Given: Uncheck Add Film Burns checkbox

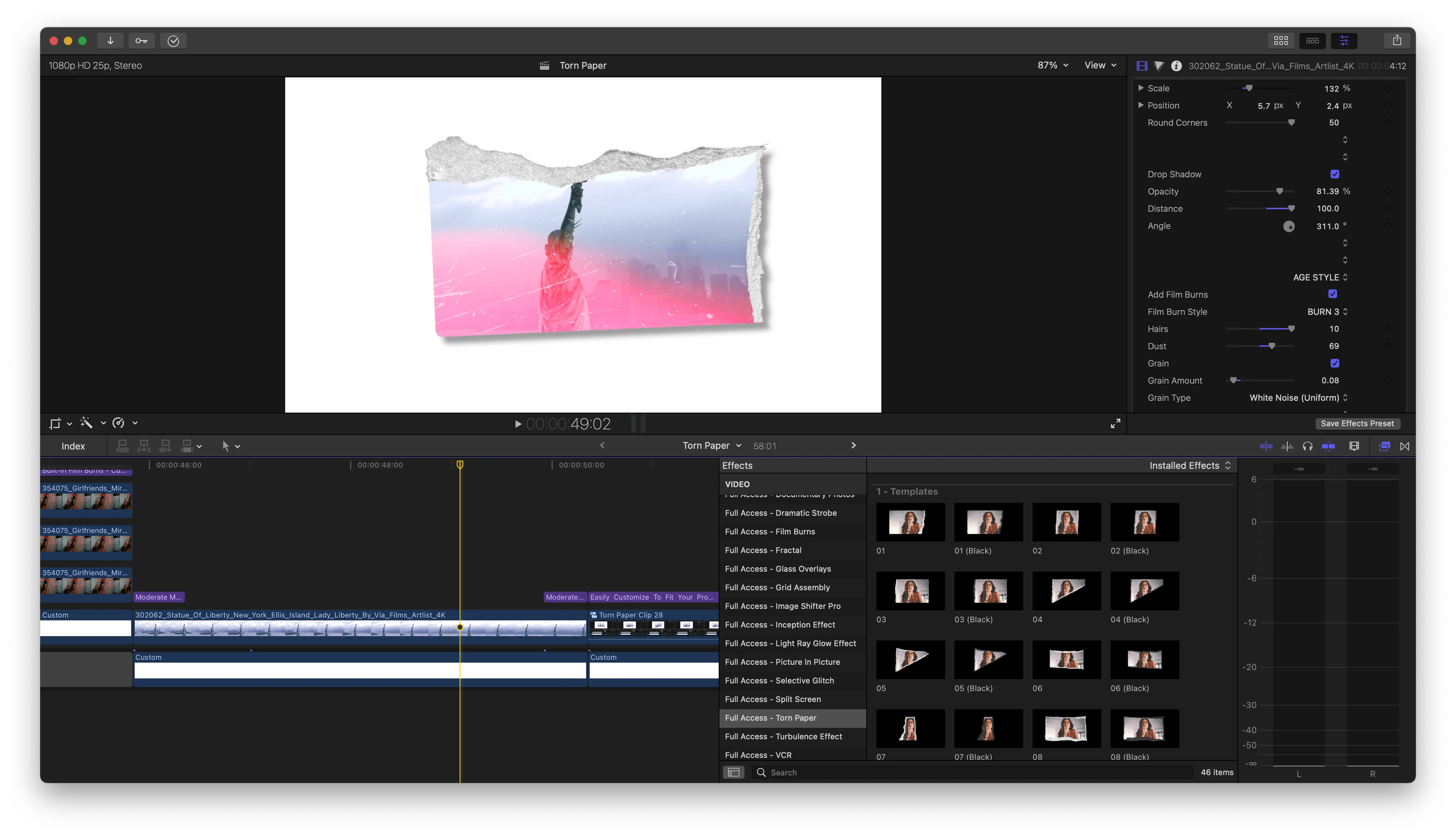Looking at the screenshot, I should coord(1332,294).
